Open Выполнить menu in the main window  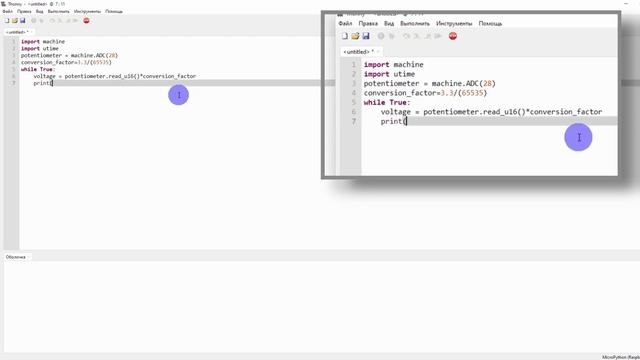coord(58,11)
